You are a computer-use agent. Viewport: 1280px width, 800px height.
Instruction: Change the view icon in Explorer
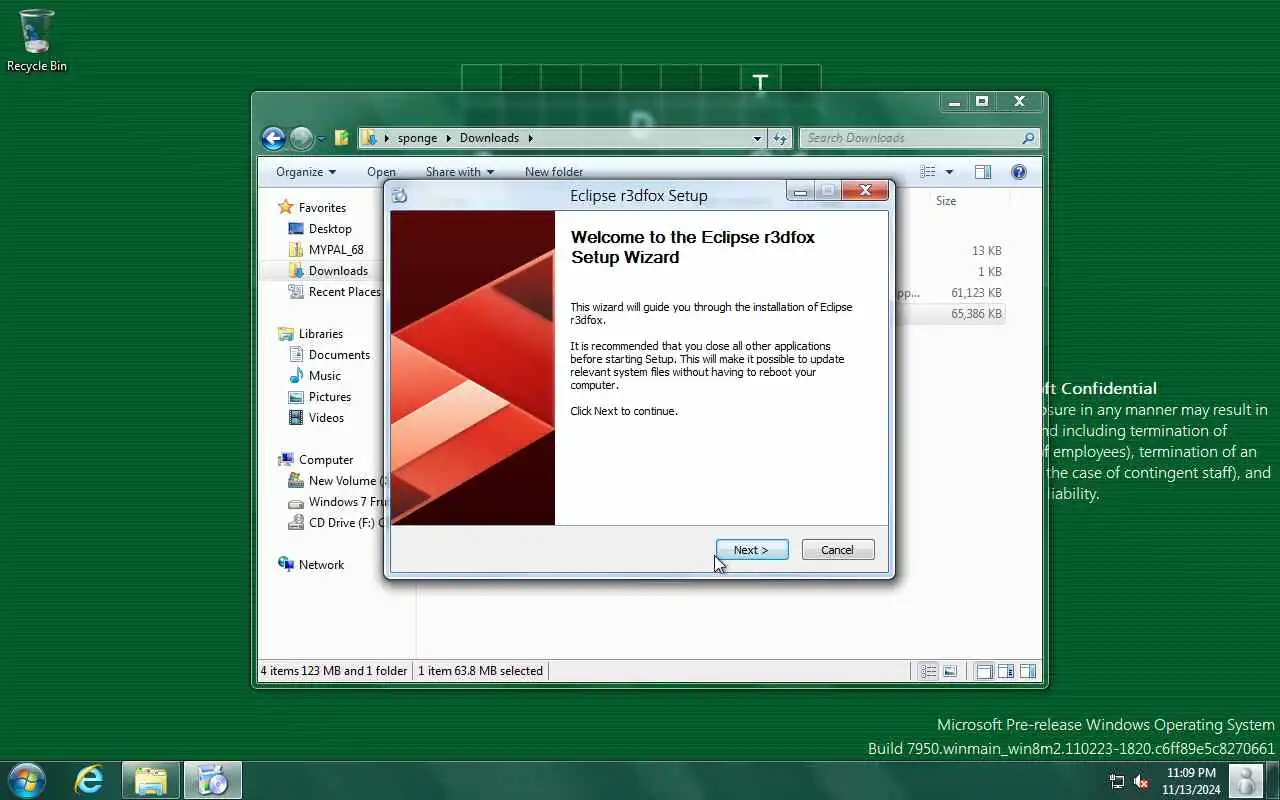pos(928,172)
